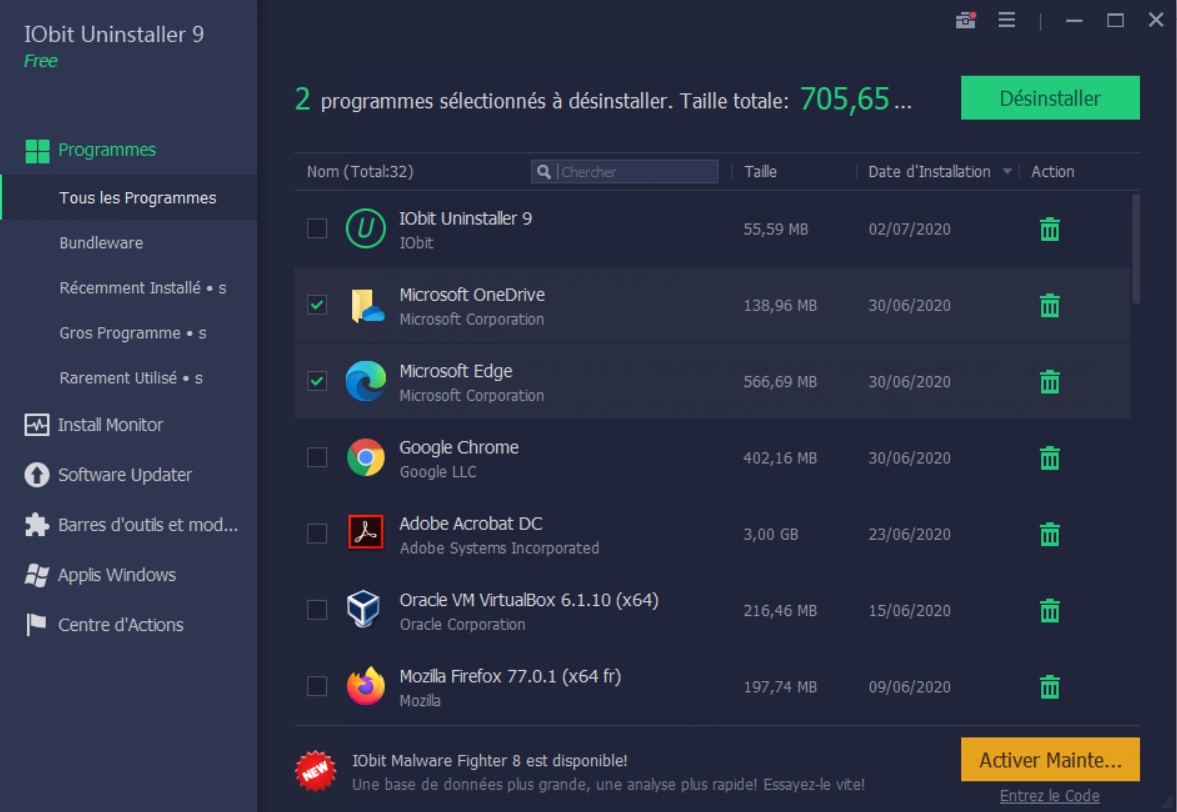Click the Activer Mainte... button
The image size is (1177, 812).
click(x=1049, y=759)
